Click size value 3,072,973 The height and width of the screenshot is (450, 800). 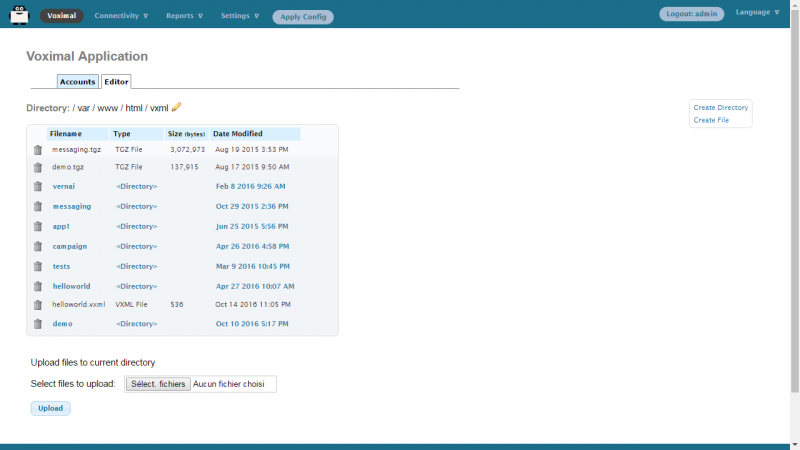(187, 149)
